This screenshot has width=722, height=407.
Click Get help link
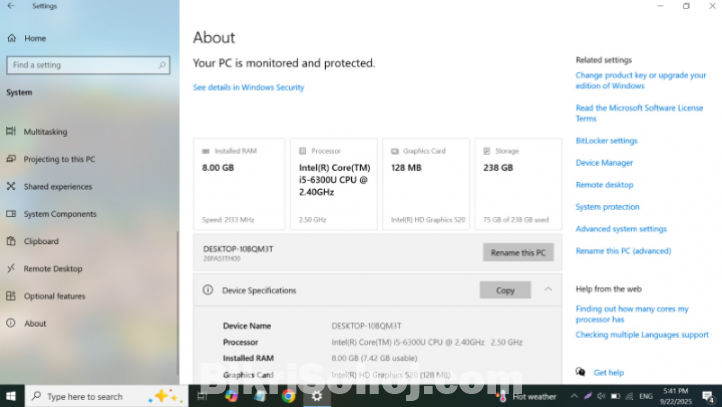tap(608, 373)
